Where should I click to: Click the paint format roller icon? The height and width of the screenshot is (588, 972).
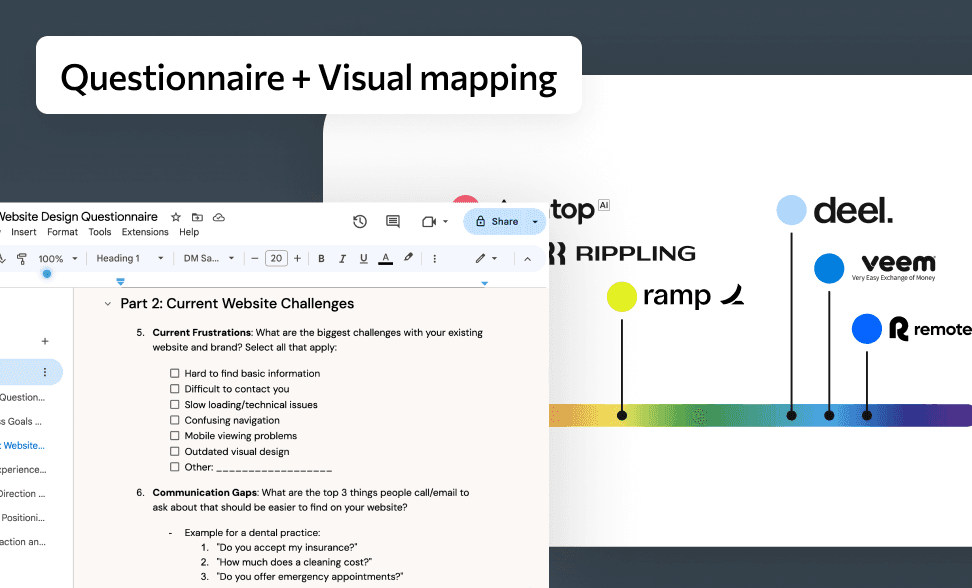click(x=22, y=258)
